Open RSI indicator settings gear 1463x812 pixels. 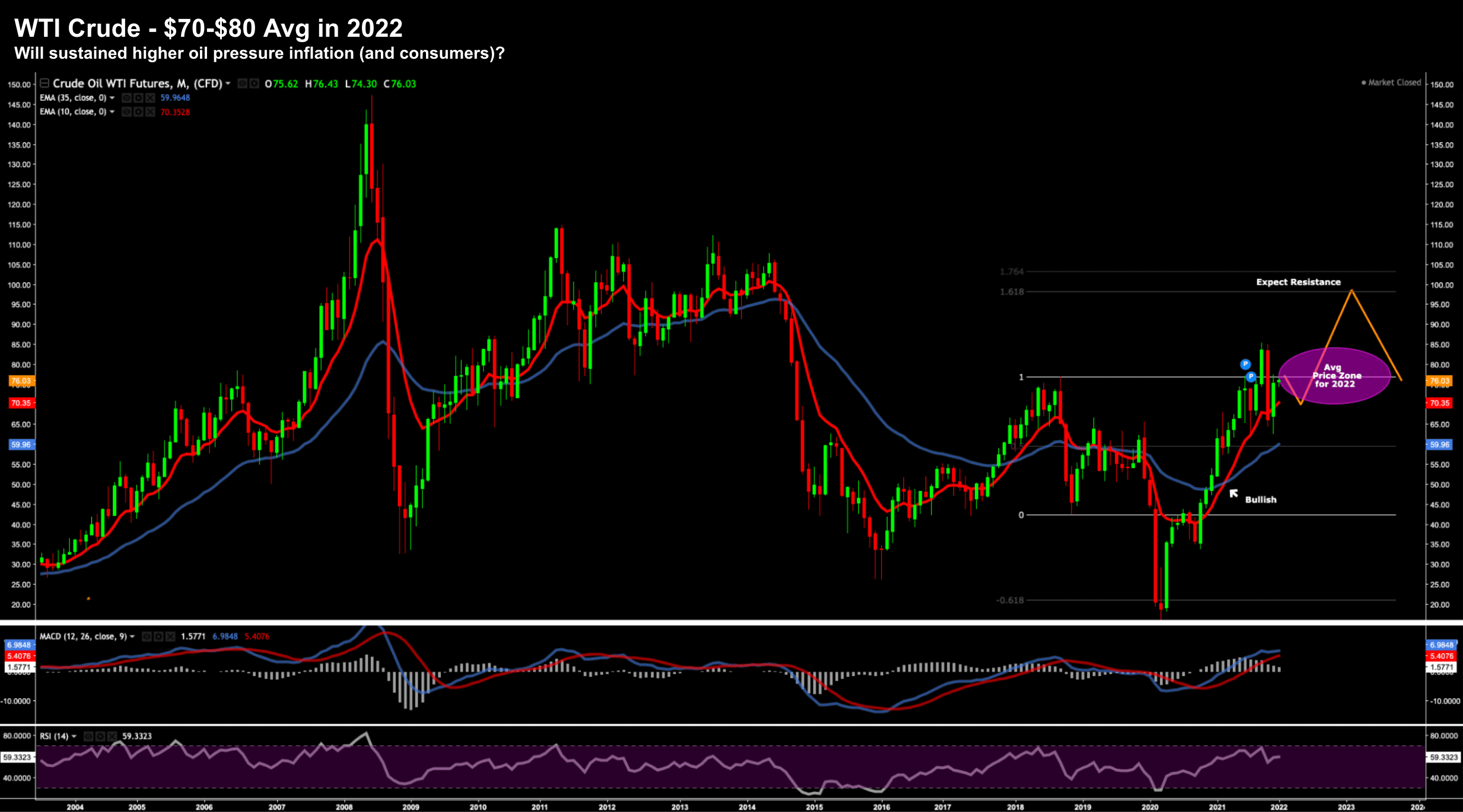100,736
